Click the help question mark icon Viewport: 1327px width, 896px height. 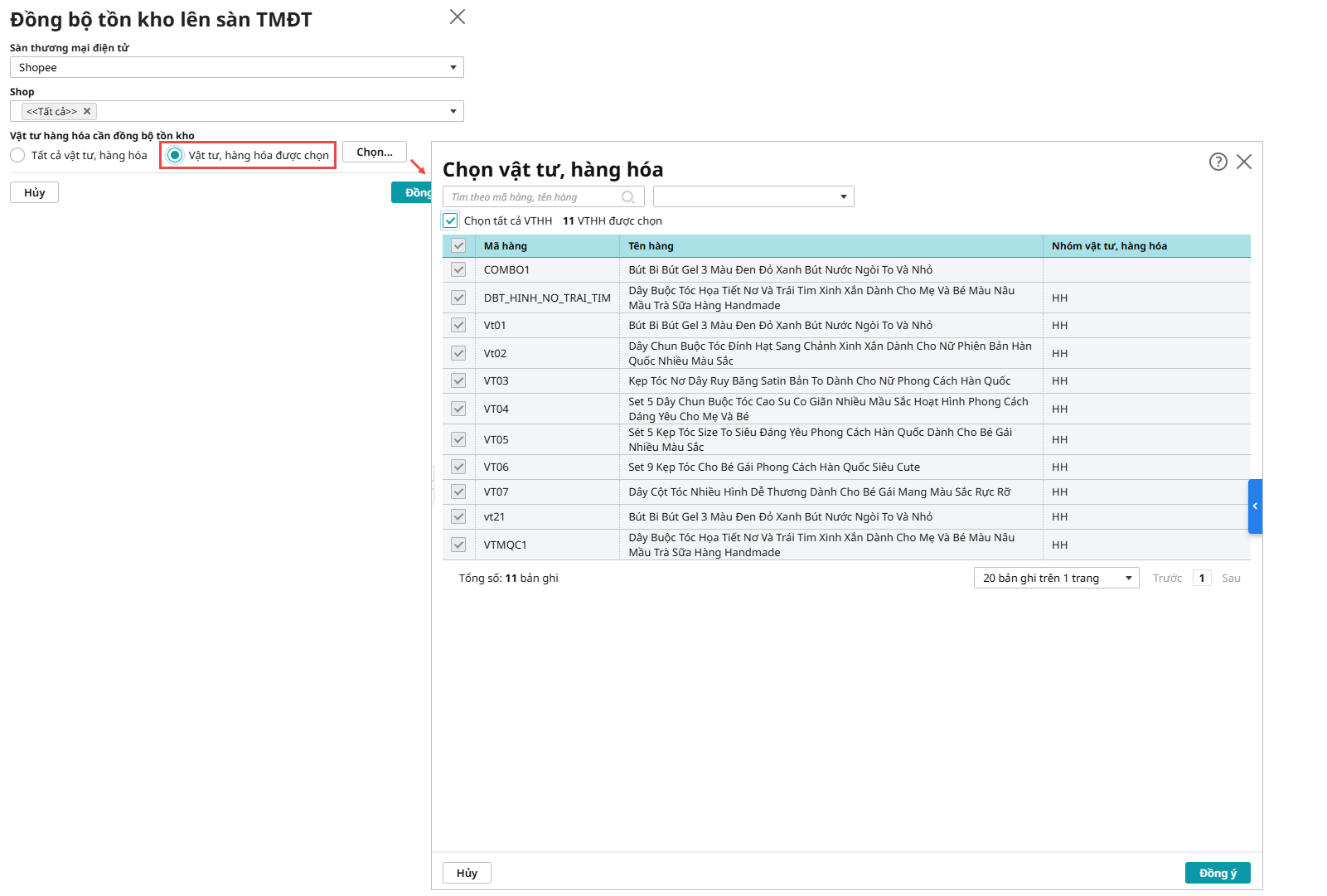point(1218,162)
